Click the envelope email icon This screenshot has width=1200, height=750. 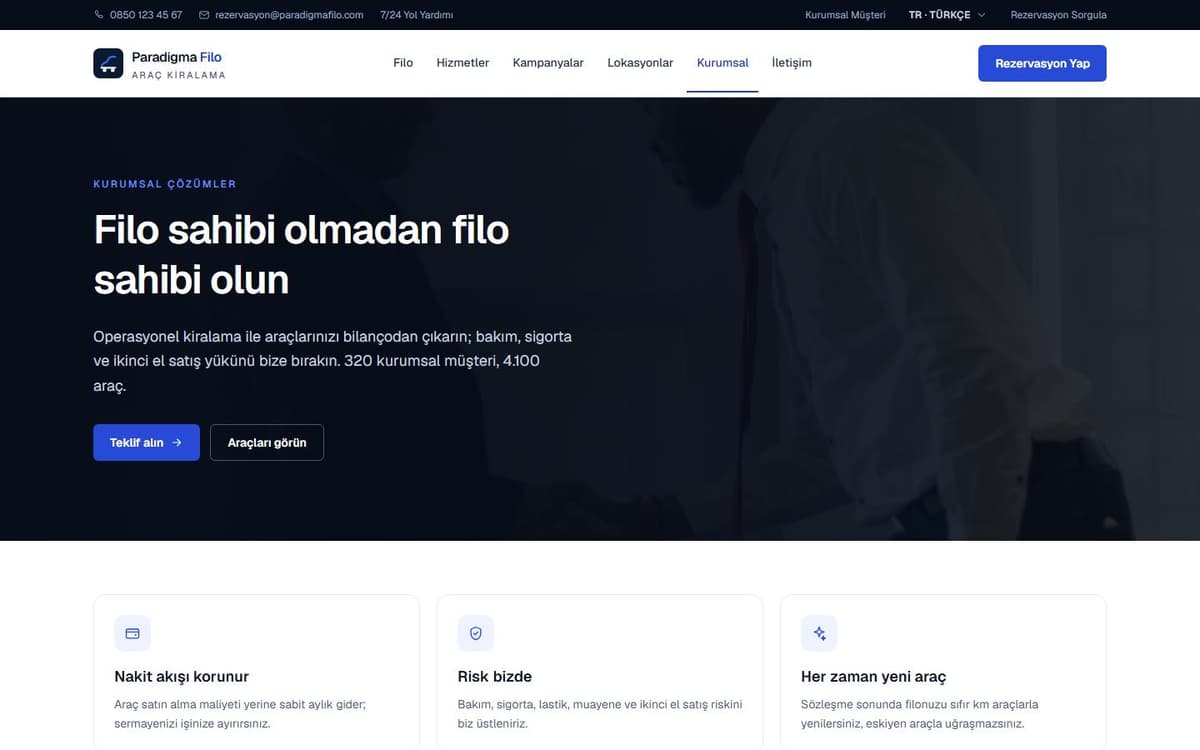tap(204, 15)
